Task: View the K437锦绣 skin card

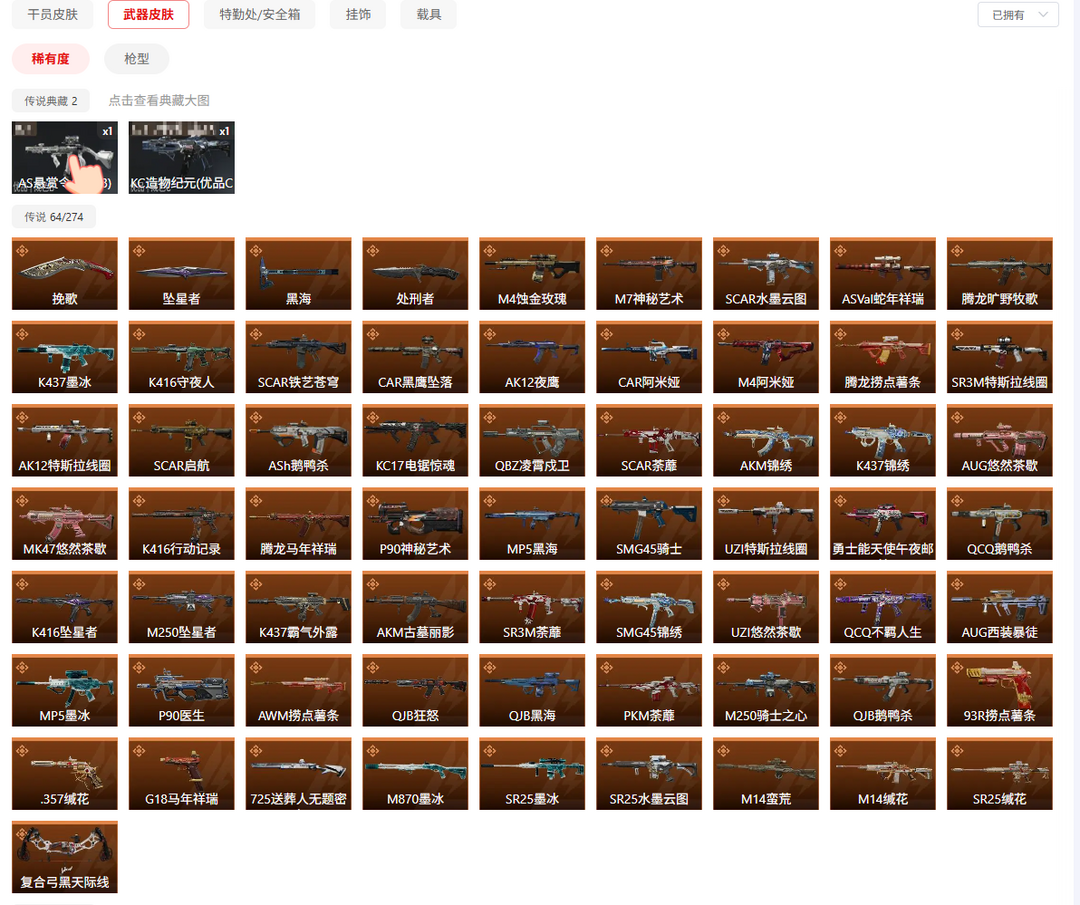Action: click(883, 440)
